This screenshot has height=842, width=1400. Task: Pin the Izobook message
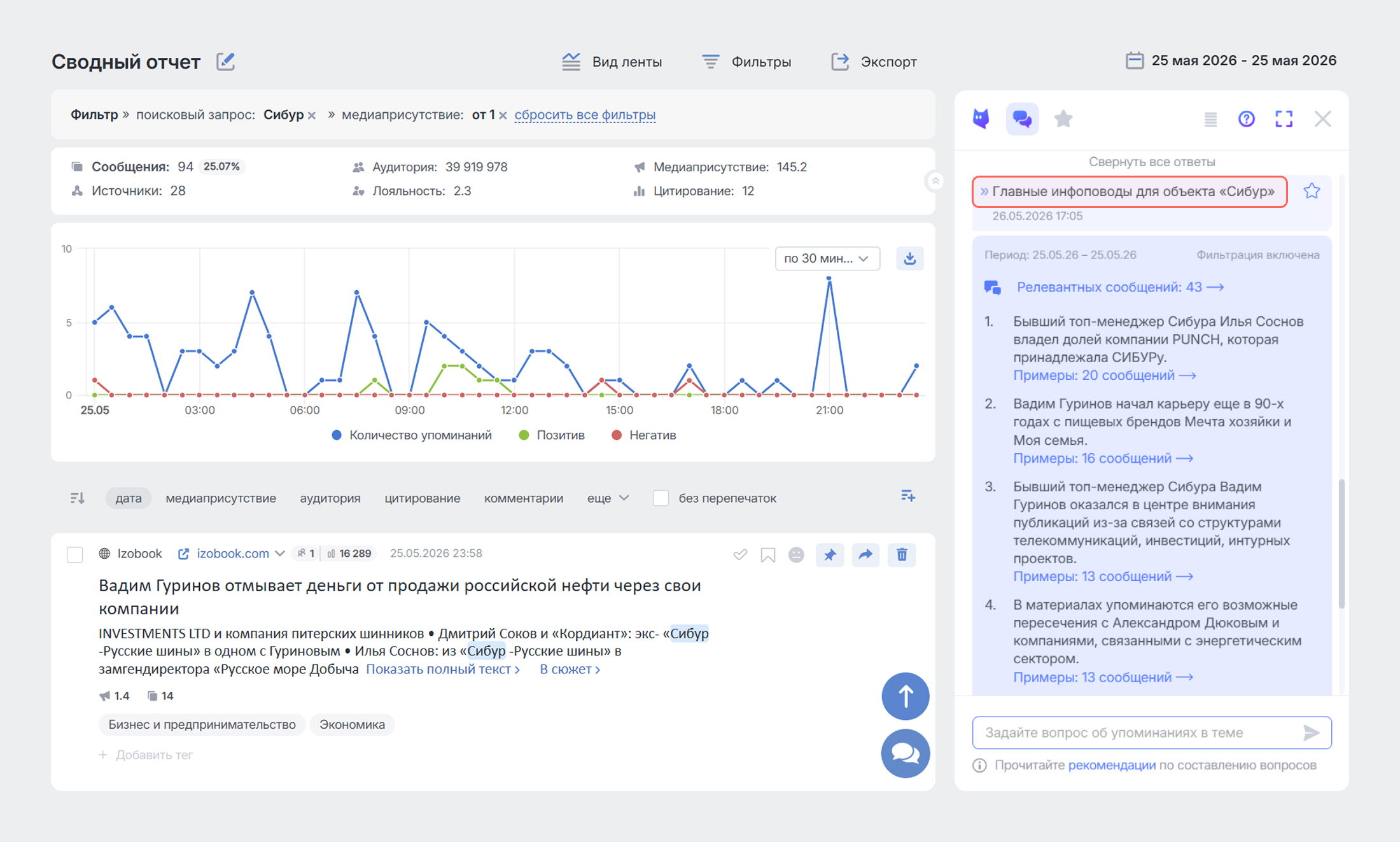(830, 555)
